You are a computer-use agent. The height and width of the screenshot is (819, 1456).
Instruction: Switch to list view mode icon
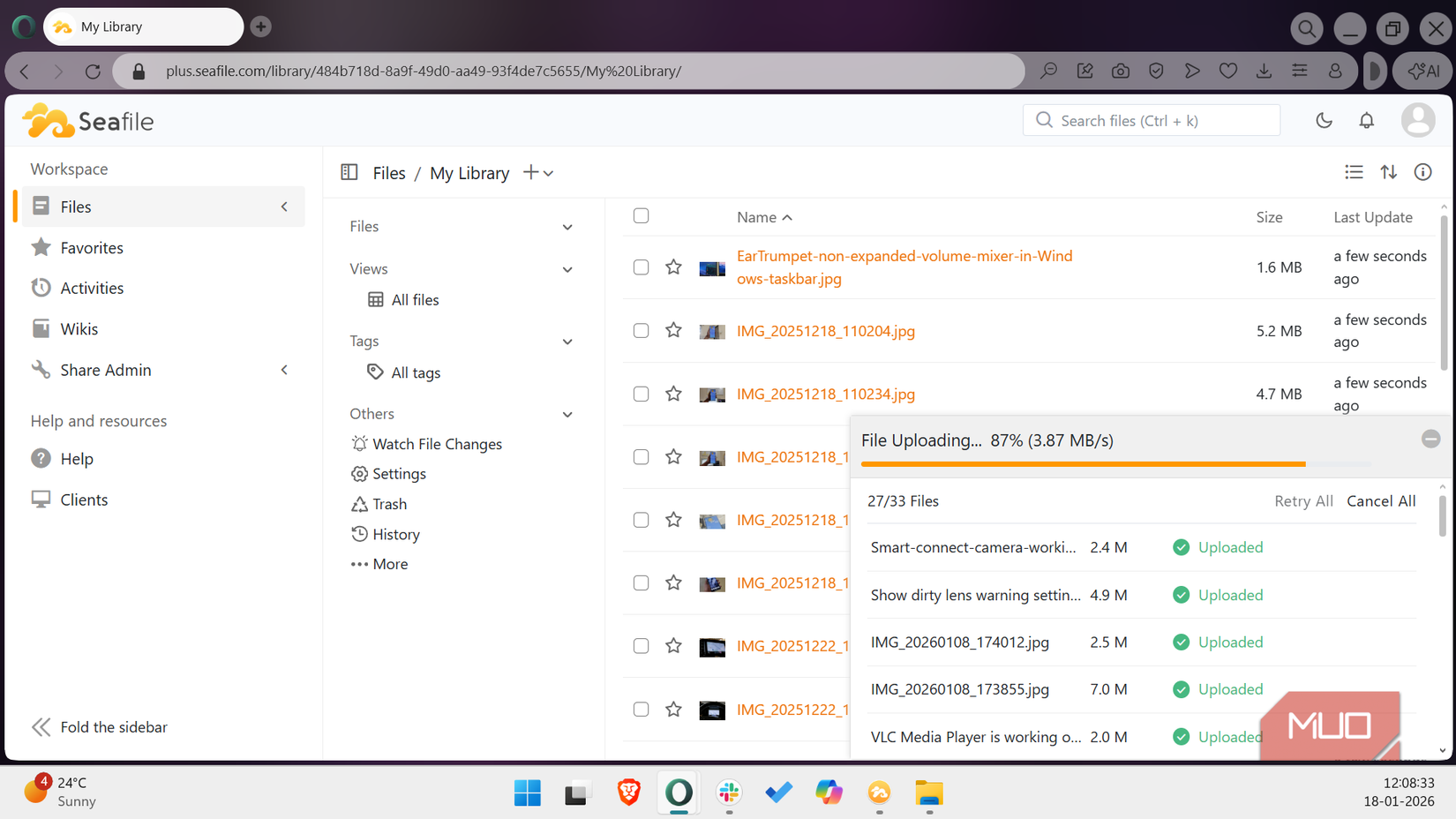tap(1354, 172)
